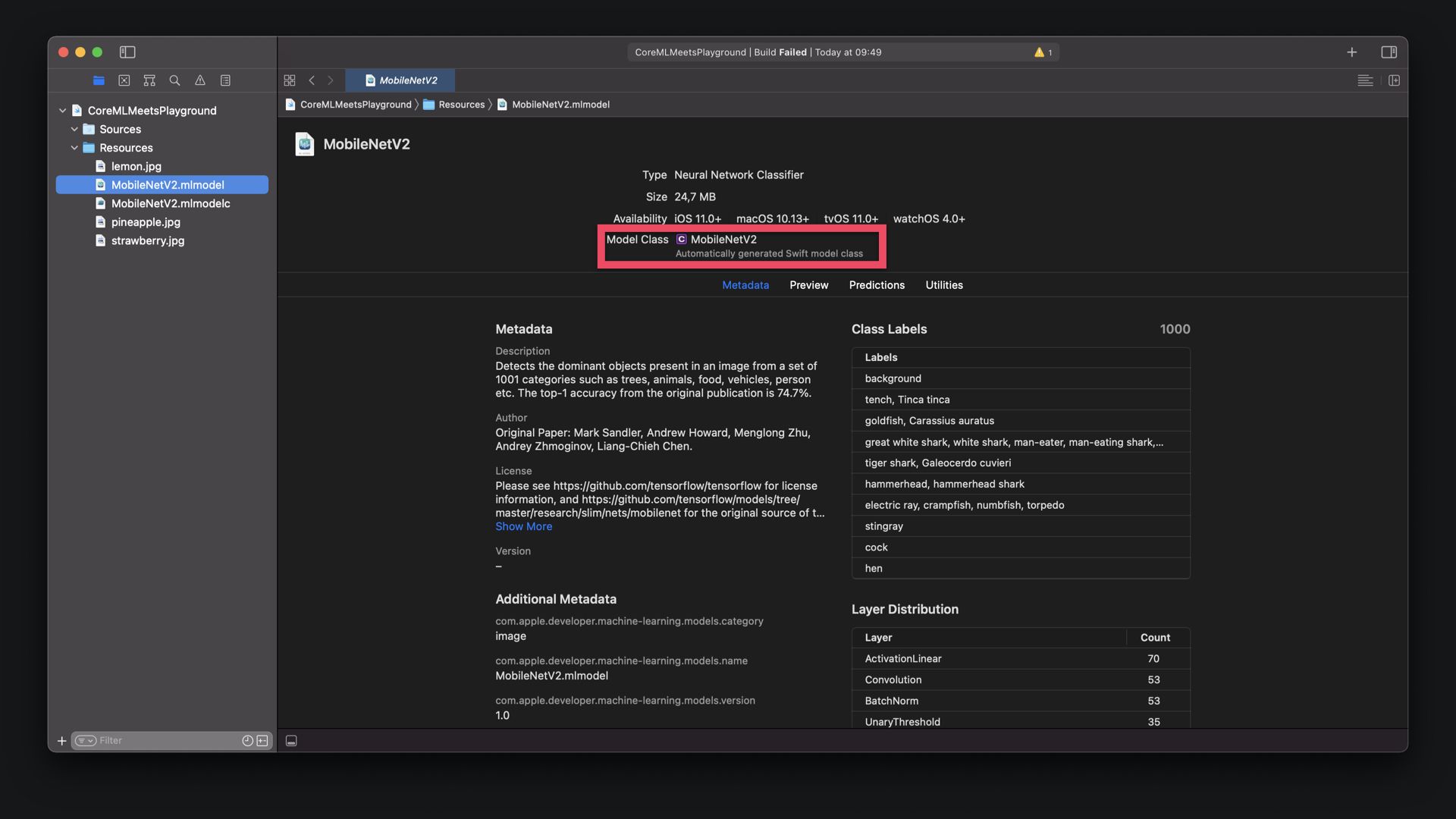Click the related items grid icon
Viewport: 1456px width, 819px height.
290,80
